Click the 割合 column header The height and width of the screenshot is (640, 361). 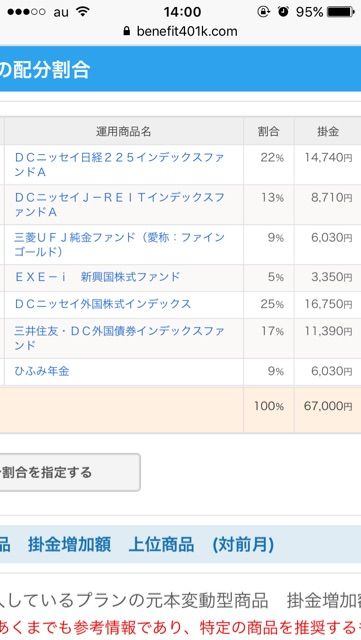pos(269,131)
